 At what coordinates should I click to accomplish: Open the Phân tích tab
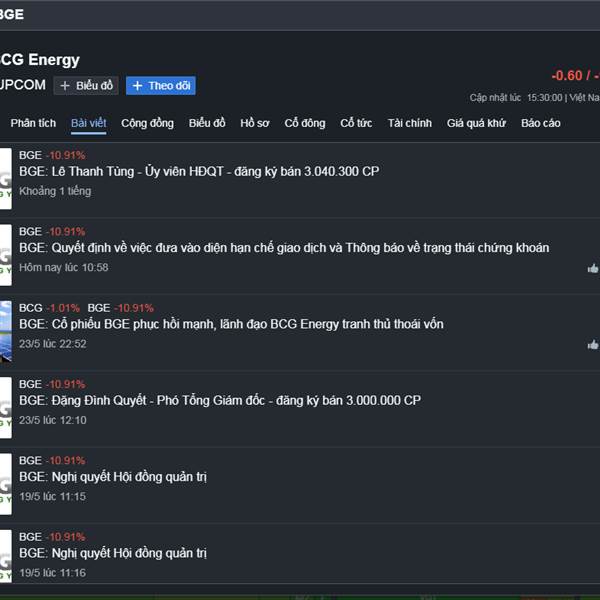tap(33, 123)
